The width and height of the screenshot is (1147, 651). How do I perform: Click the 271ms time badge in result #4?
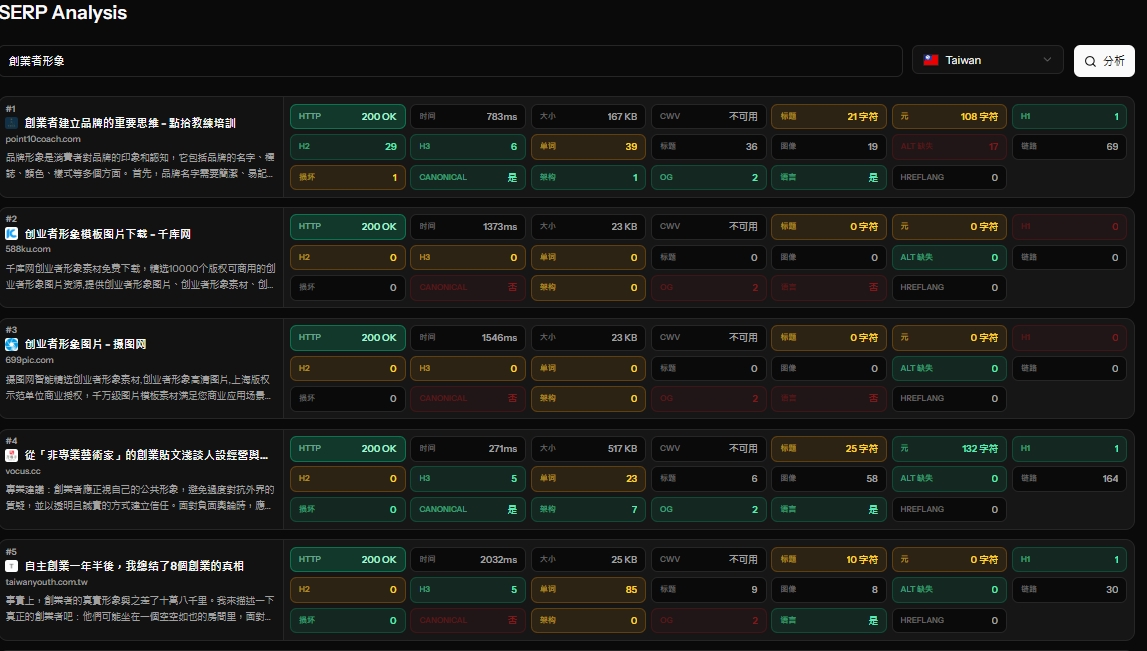coord(467,448)
